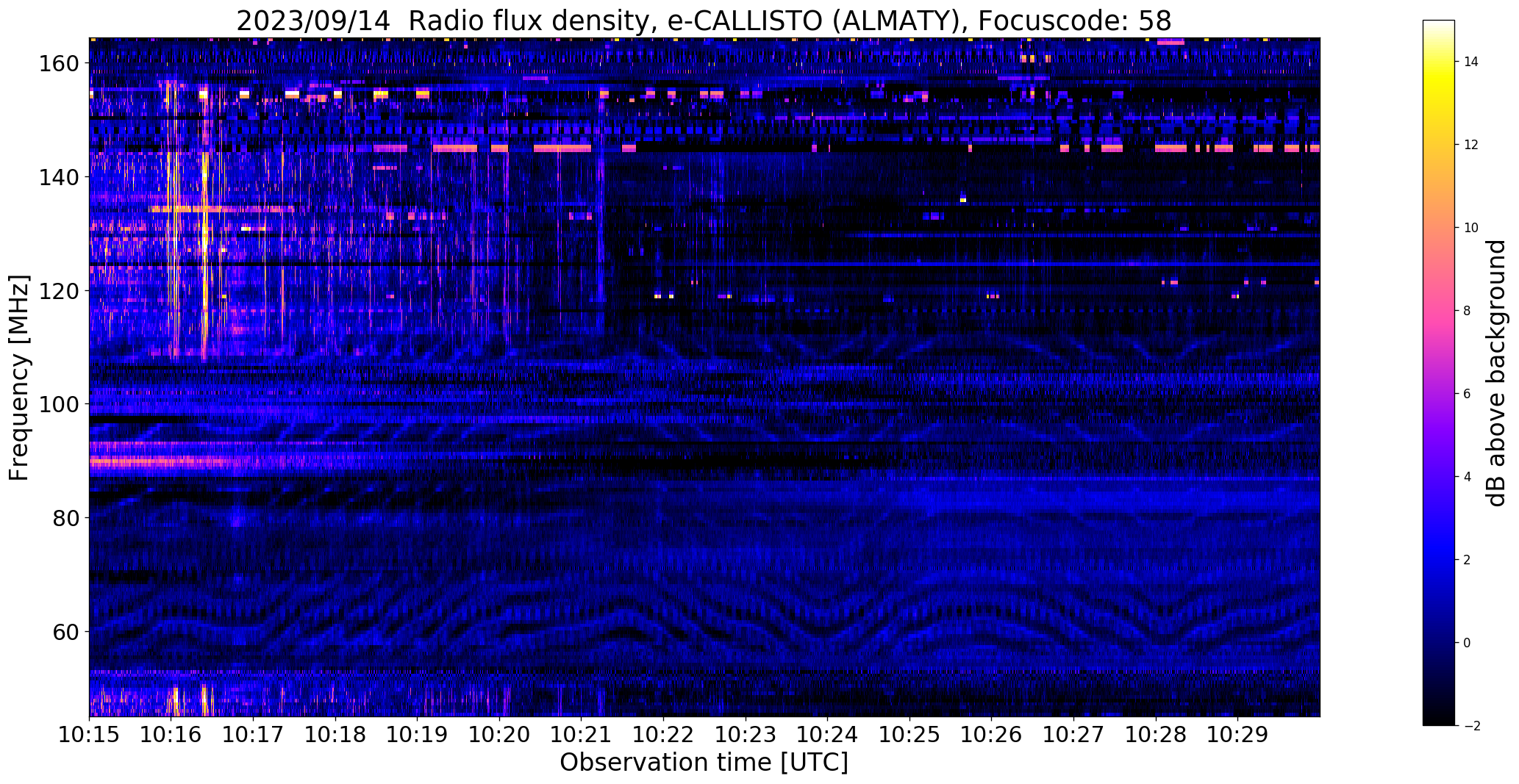Click the 10:27 time tick label
This screenshot has height=784, width=1519.
[1073, 734]
